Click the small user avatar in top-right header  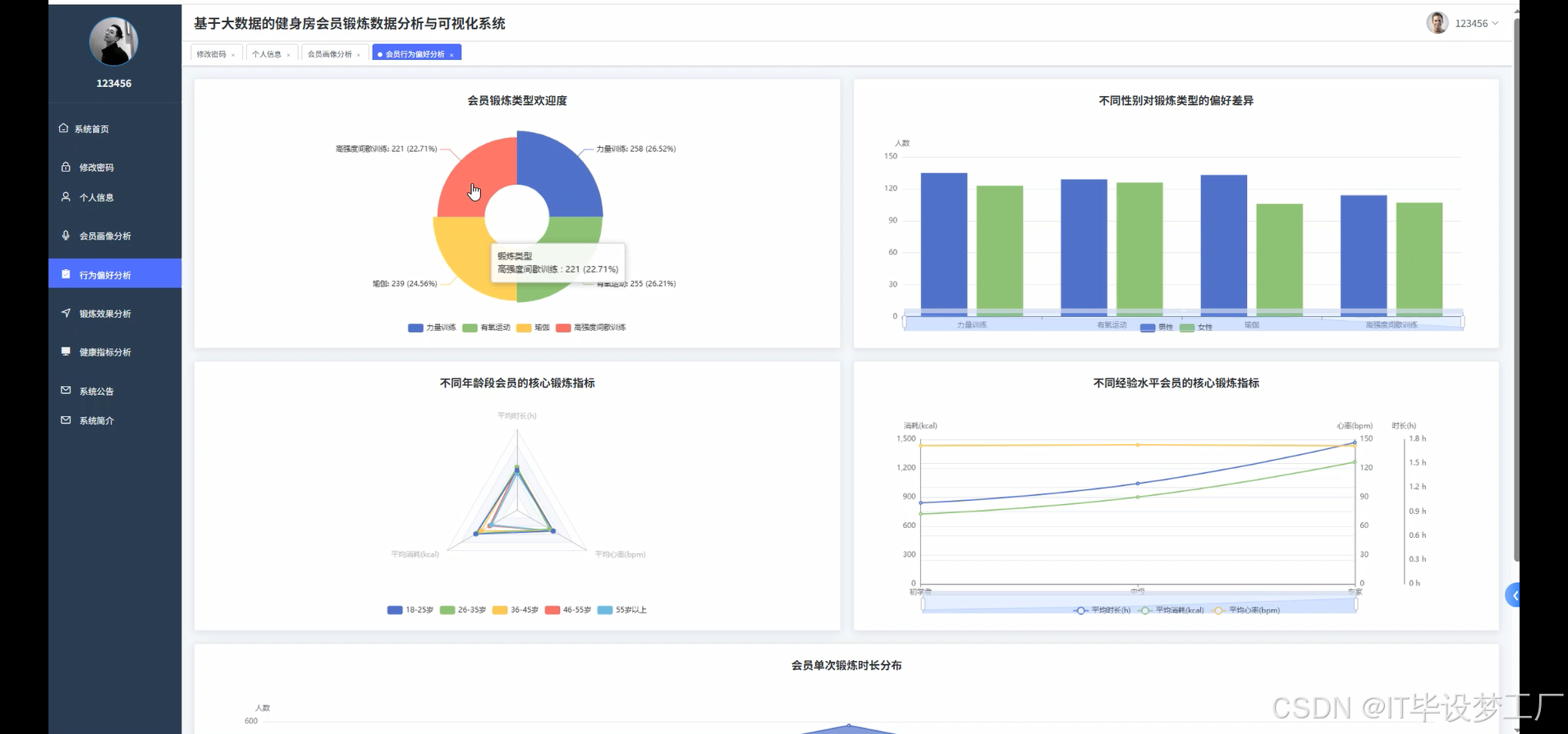(x=1437, y=23)
